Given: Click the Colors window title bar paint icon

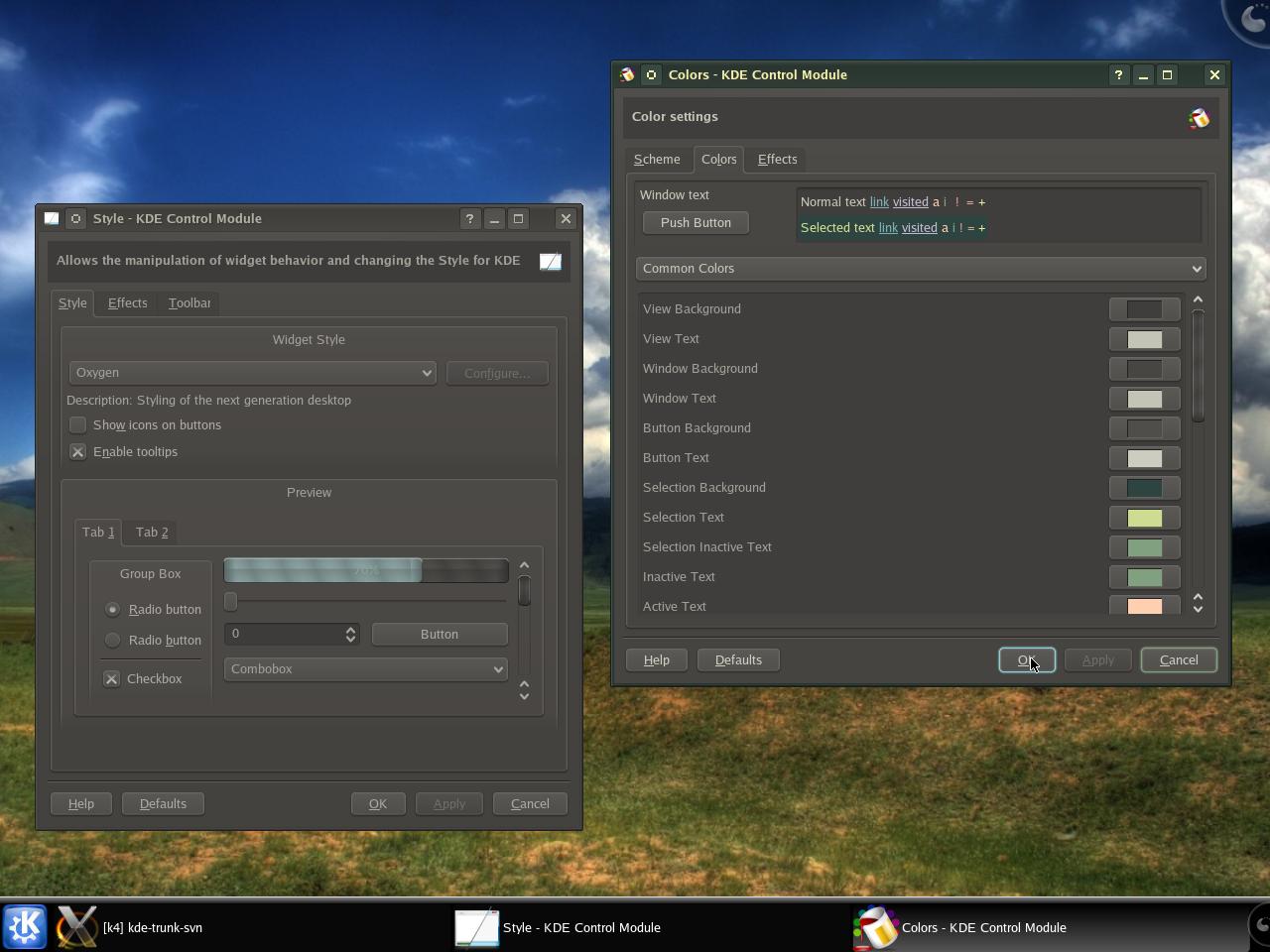Looking at the screenshot, I should [x=627, y=74].
